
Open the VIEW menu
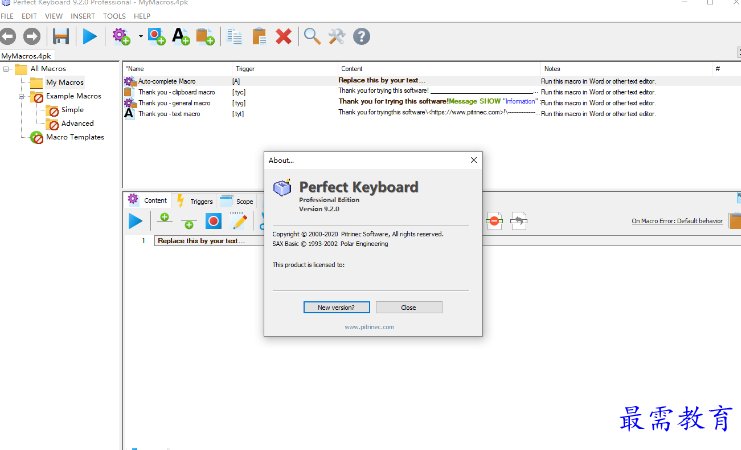53,16
